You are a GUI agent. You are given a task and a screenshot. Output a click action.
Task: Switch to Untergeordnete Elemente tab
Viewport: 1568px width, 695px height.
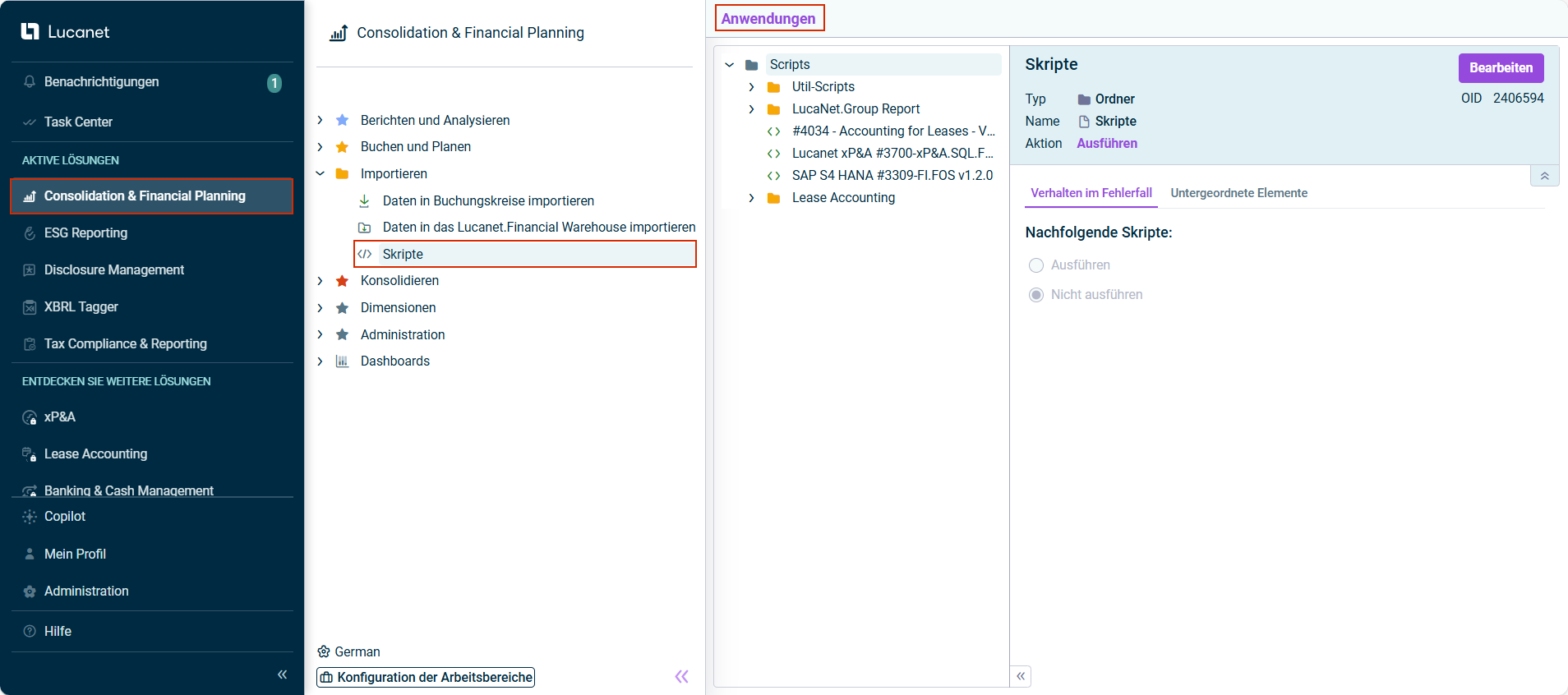[1238, 193]
